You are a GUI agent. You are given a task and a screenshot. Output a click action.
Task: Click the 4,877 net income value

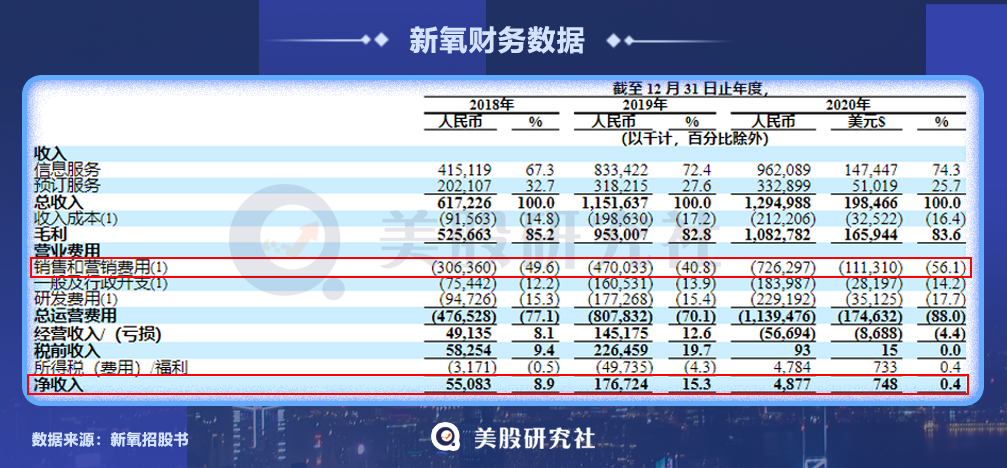791,385
